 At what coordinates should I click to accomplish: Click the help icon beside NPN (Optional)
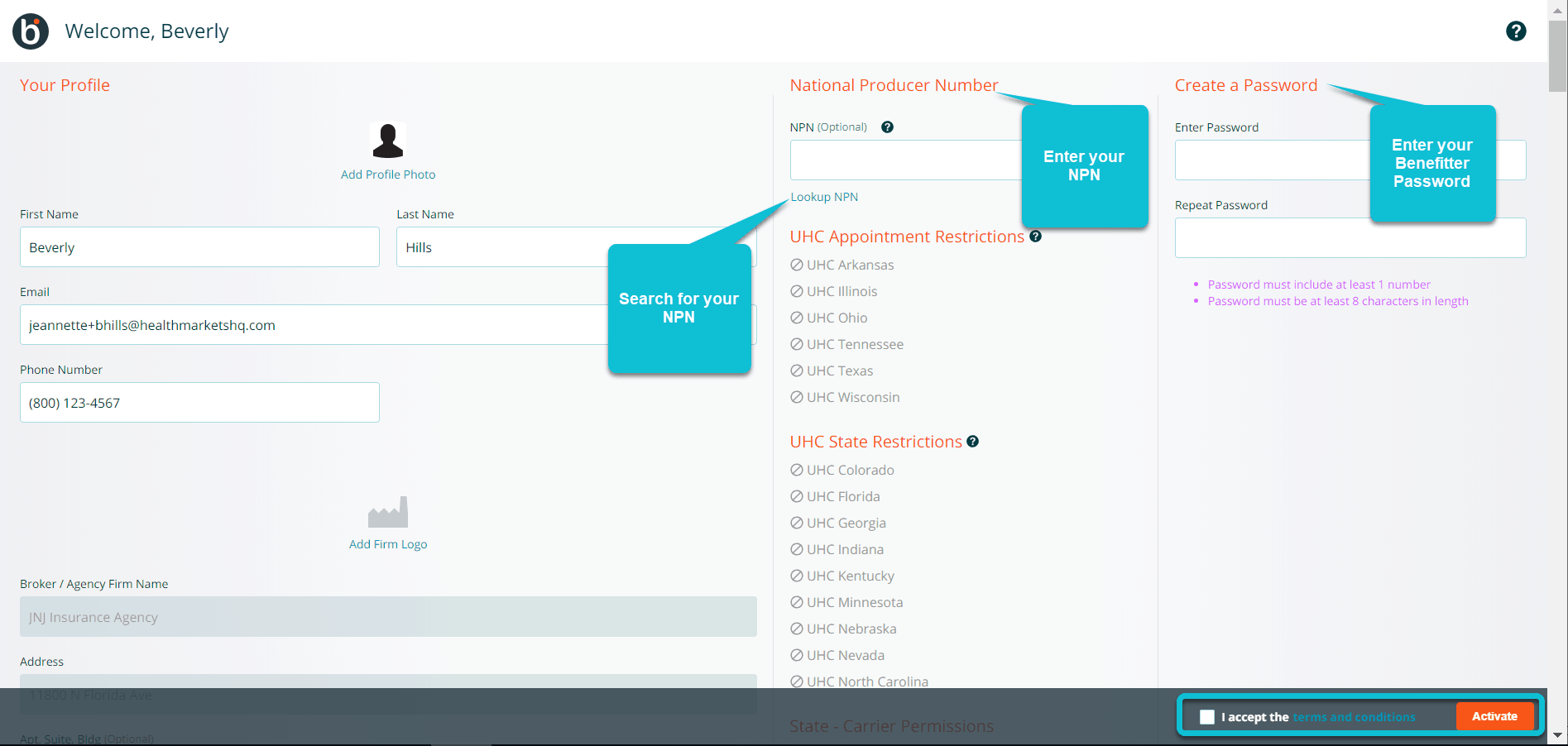tap(887, 127)
